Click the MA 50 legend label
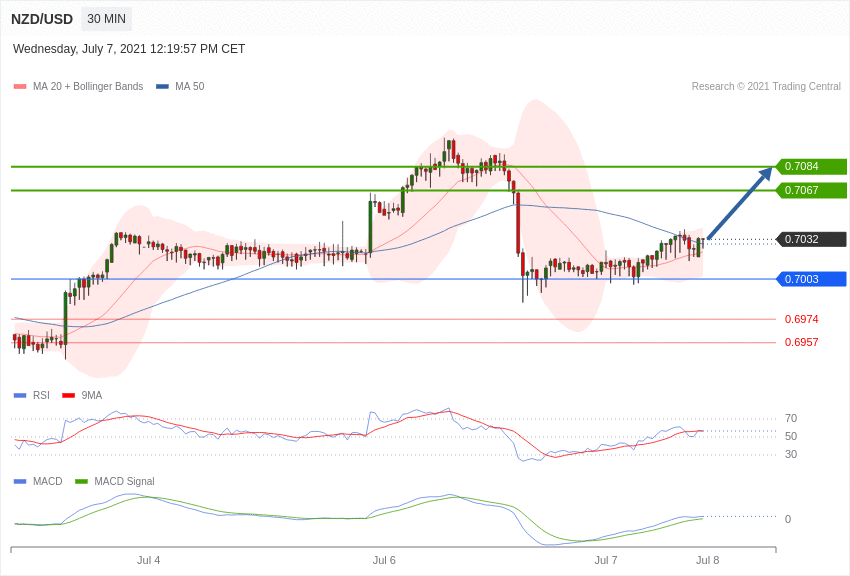This screenshot has height=576, width=850. coord(190,86)
